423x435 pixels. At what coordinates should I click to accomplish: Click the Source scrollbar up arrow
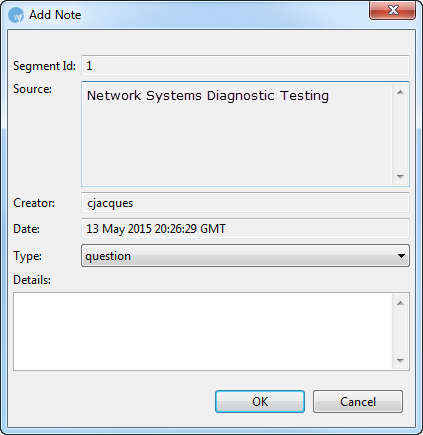click(x=401, y=92)
